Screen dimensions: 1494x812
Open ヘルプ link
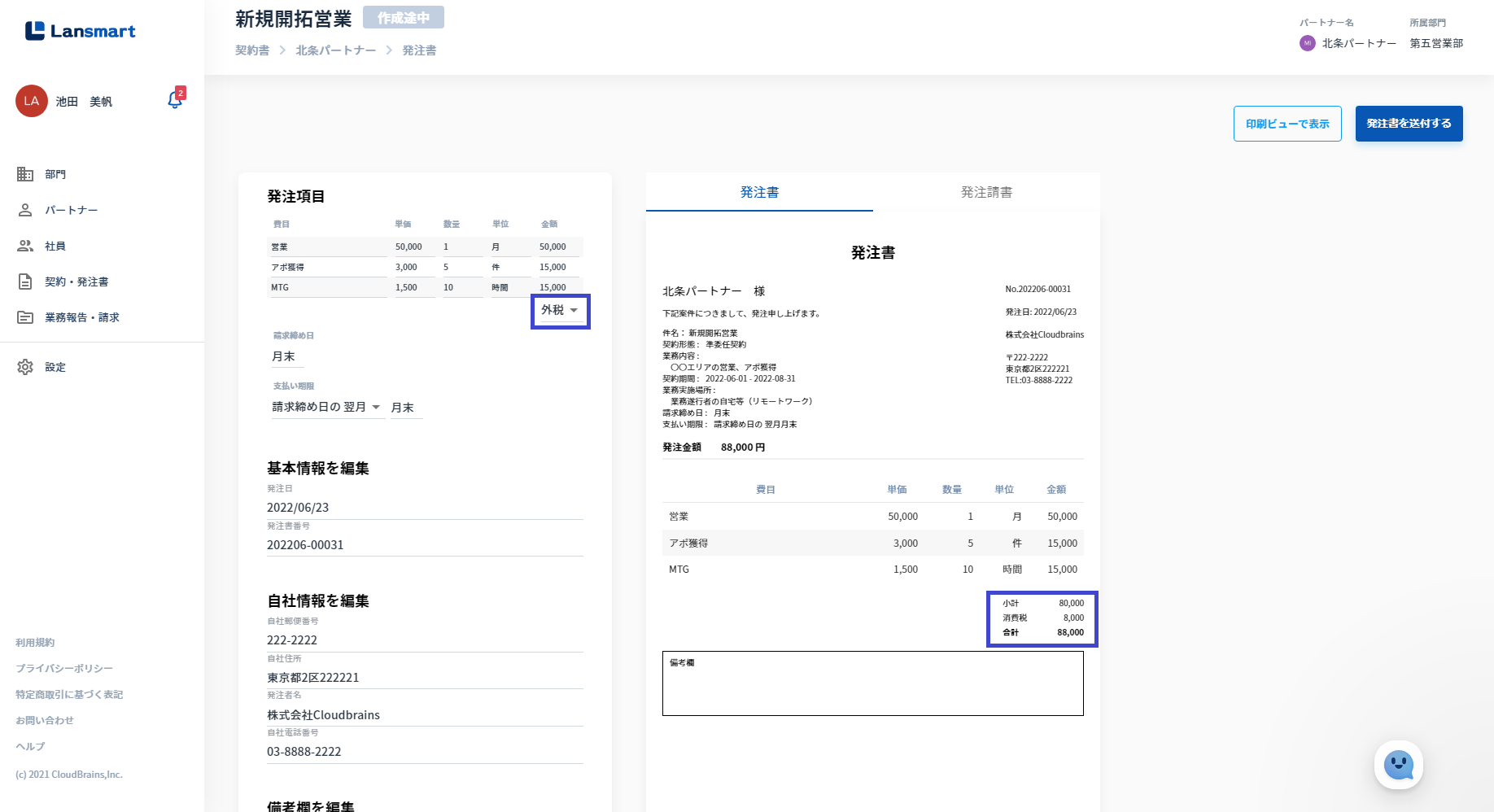tap(30, 747)
